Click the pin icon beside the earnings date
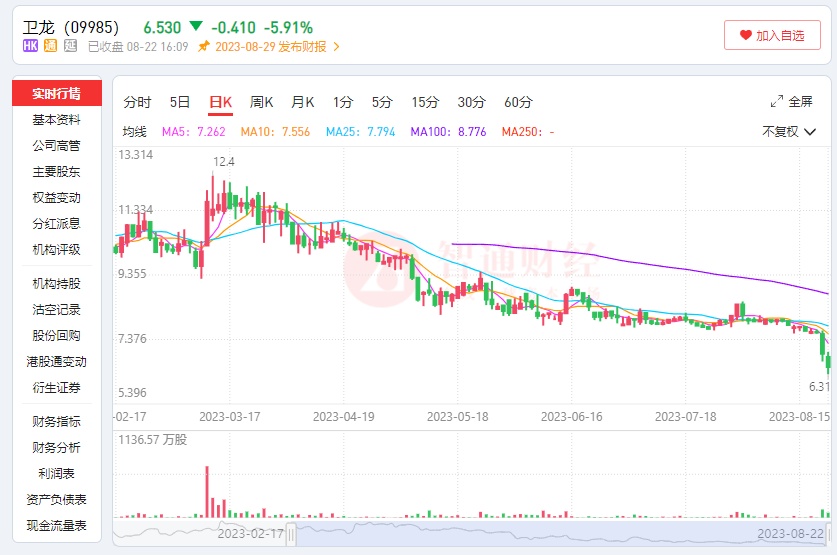The image size is (837, 555). coord(203,47)
